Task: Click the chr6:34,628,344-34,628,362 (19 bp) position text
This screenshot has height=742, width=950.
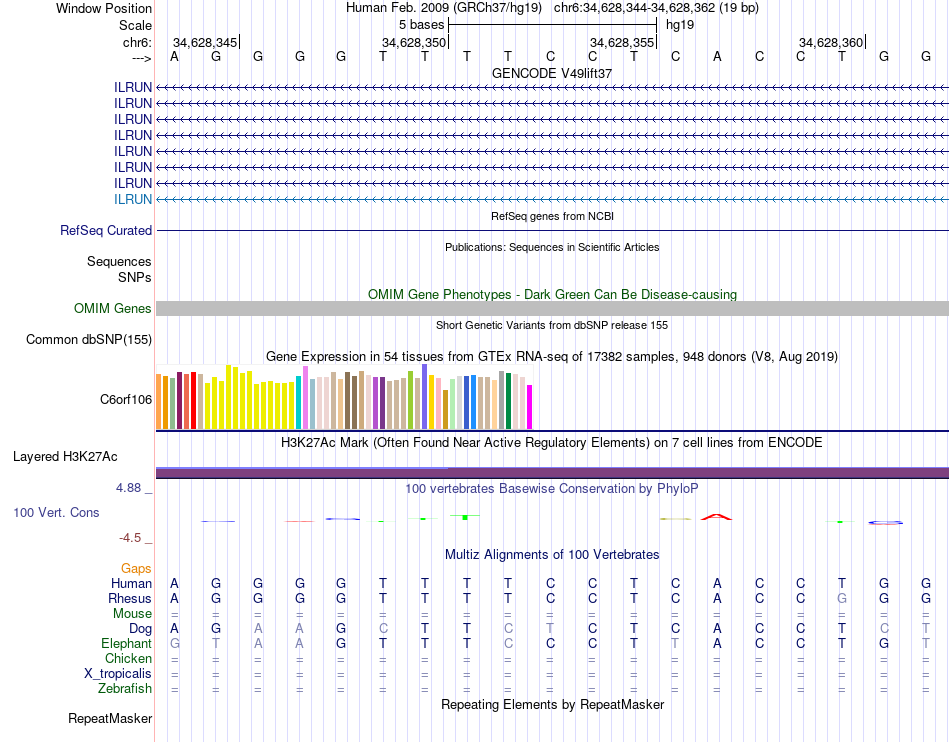Action: tap(656, 8)
